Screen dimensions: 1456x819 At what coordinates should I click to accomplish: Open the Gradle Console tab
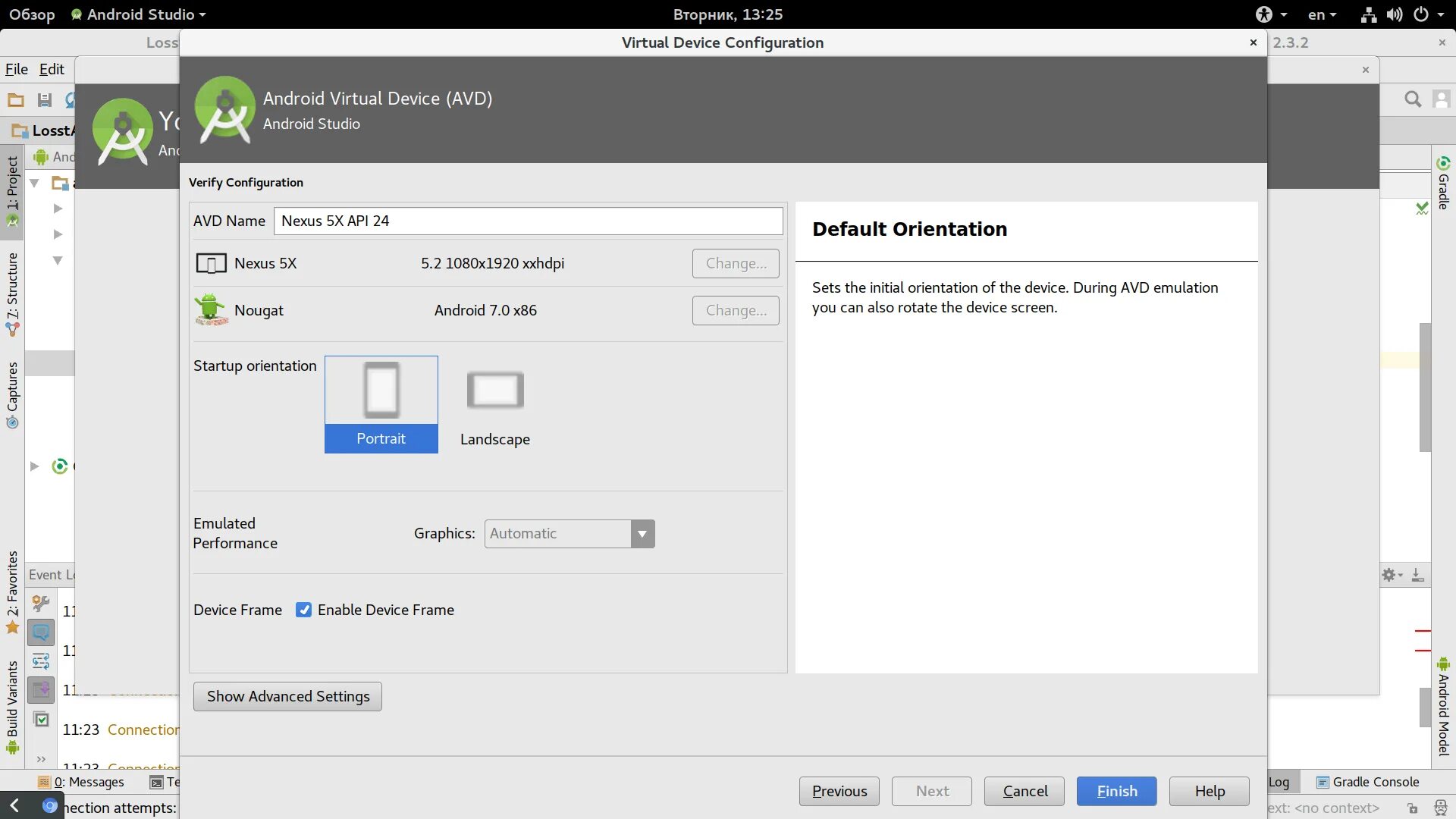click(x=1367, y=782)
